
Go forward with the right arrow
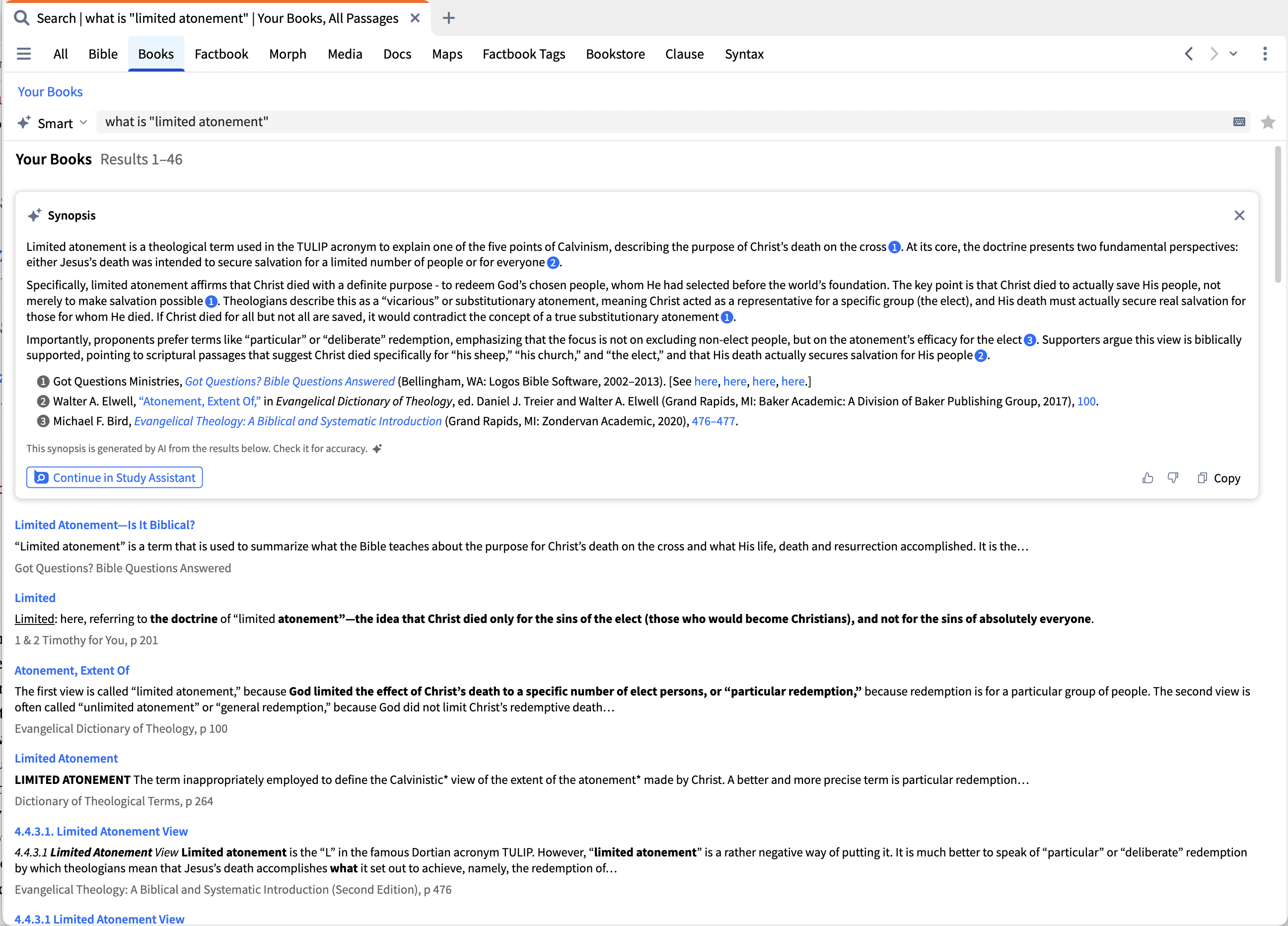click(x=1214, y=54)
